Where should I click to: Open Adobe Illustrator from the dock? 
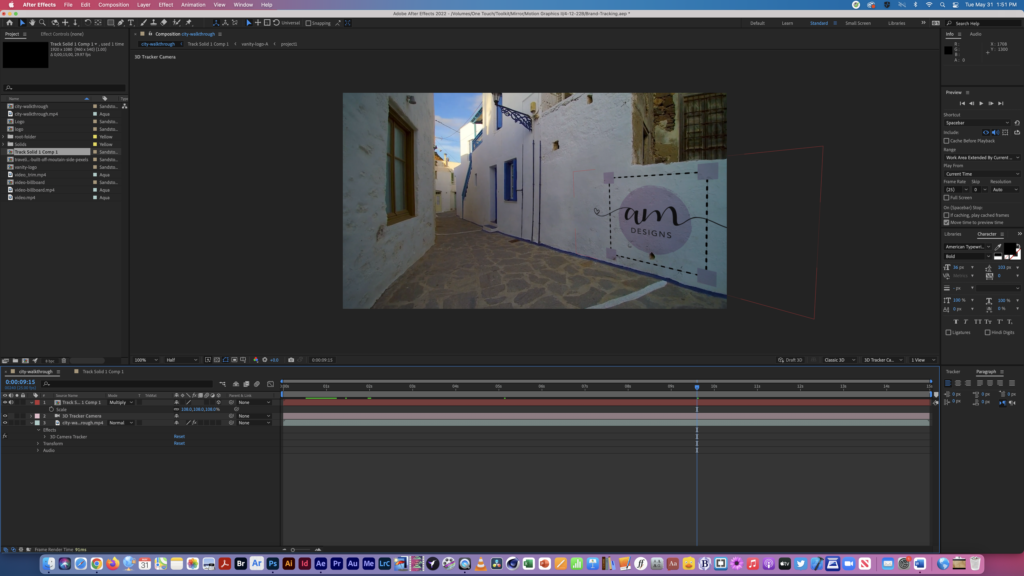pyautogui.click(x=288, y=564)
